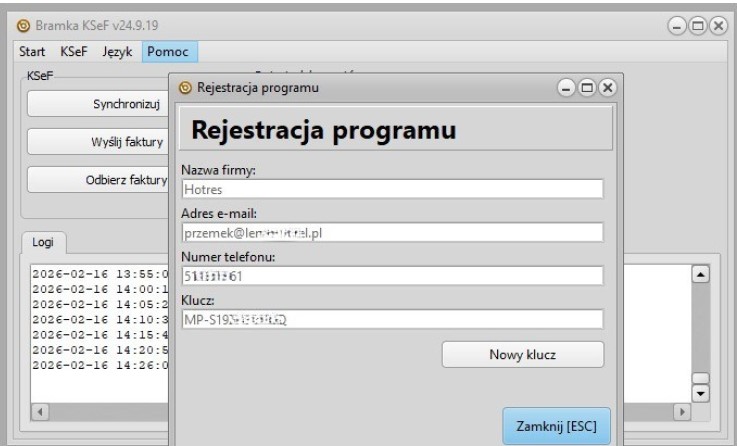Viewport: 737px width, 446px height.
Task: Click the Pomoc menu item
Action: (x=170, y=50)
